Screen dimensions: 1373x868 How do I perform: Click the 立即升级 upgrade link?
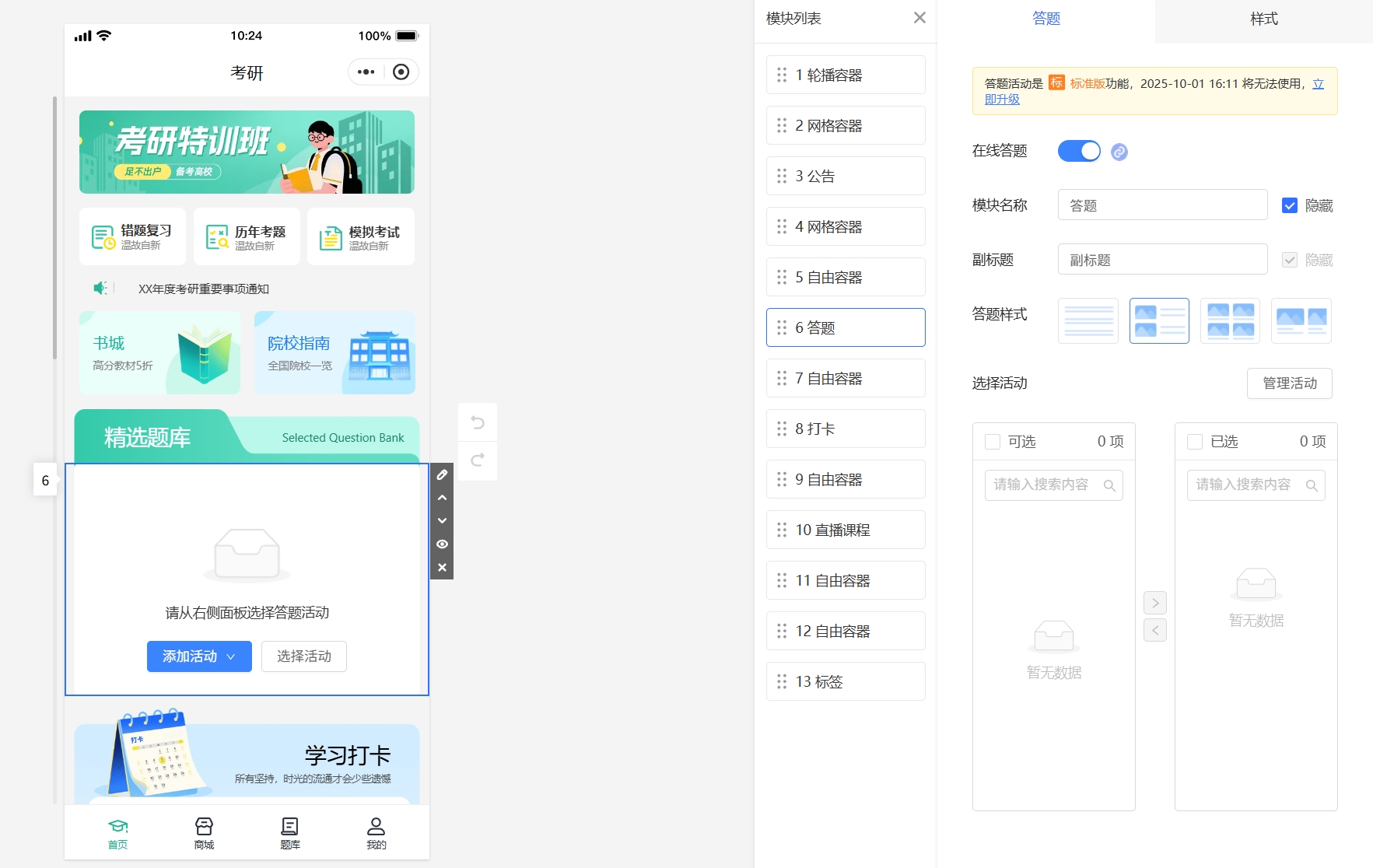(x=1002, y=100)
